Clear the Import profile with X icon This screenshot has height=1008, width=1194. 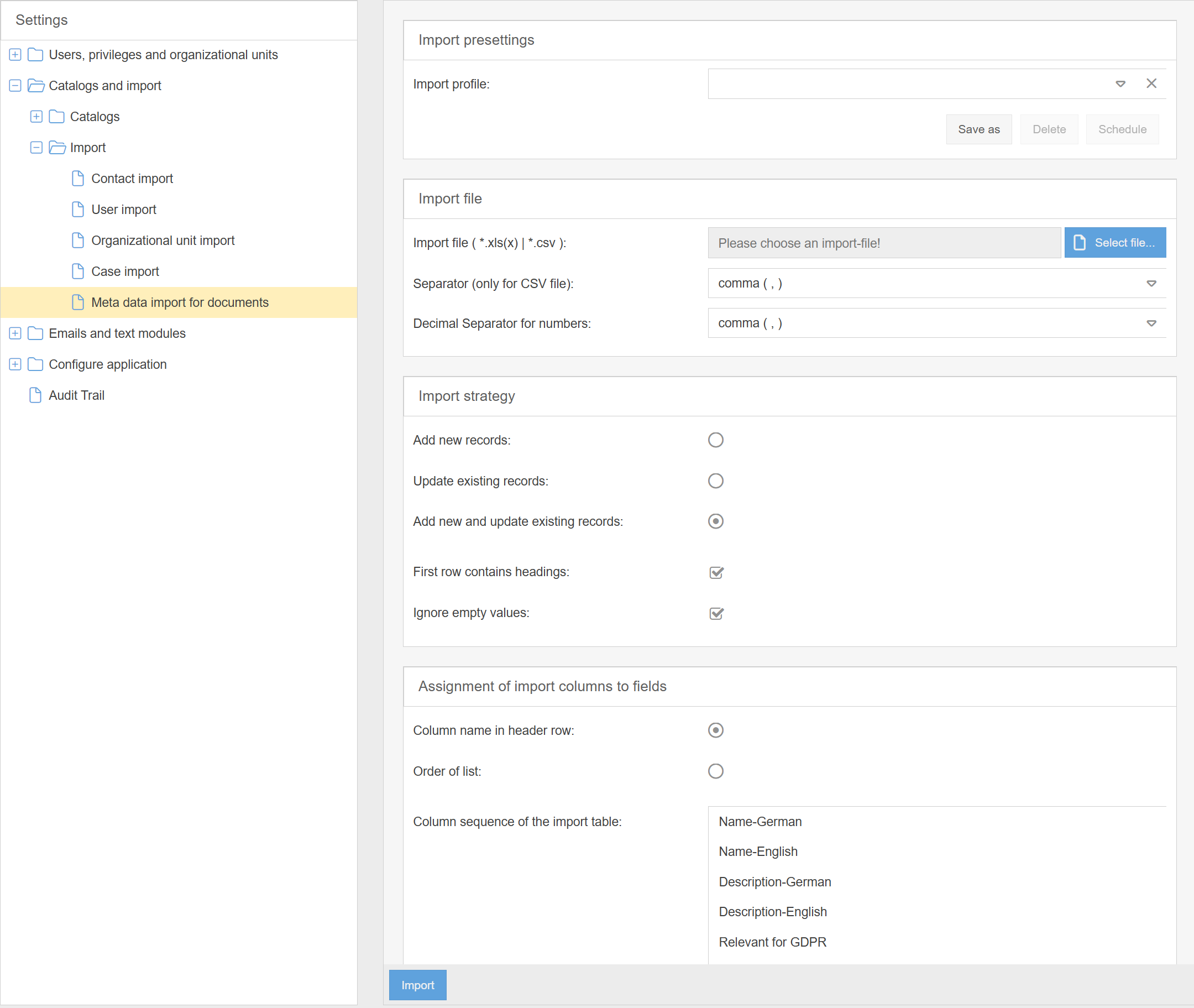point(1151,83)
